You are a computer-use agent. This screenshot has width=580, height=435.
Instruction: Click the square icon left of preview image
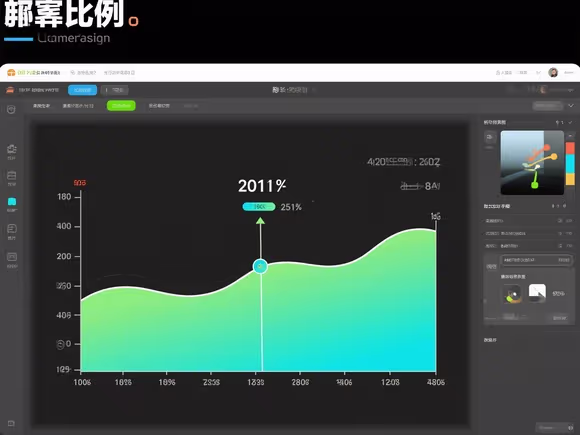pyautogui.click(x=490, y=138)
